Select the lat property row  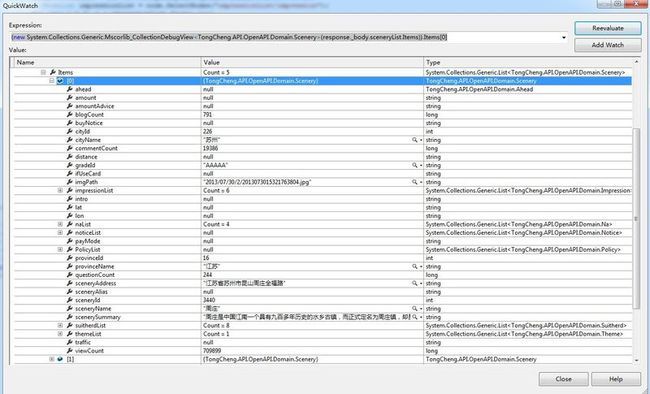(x=323, y=207)
